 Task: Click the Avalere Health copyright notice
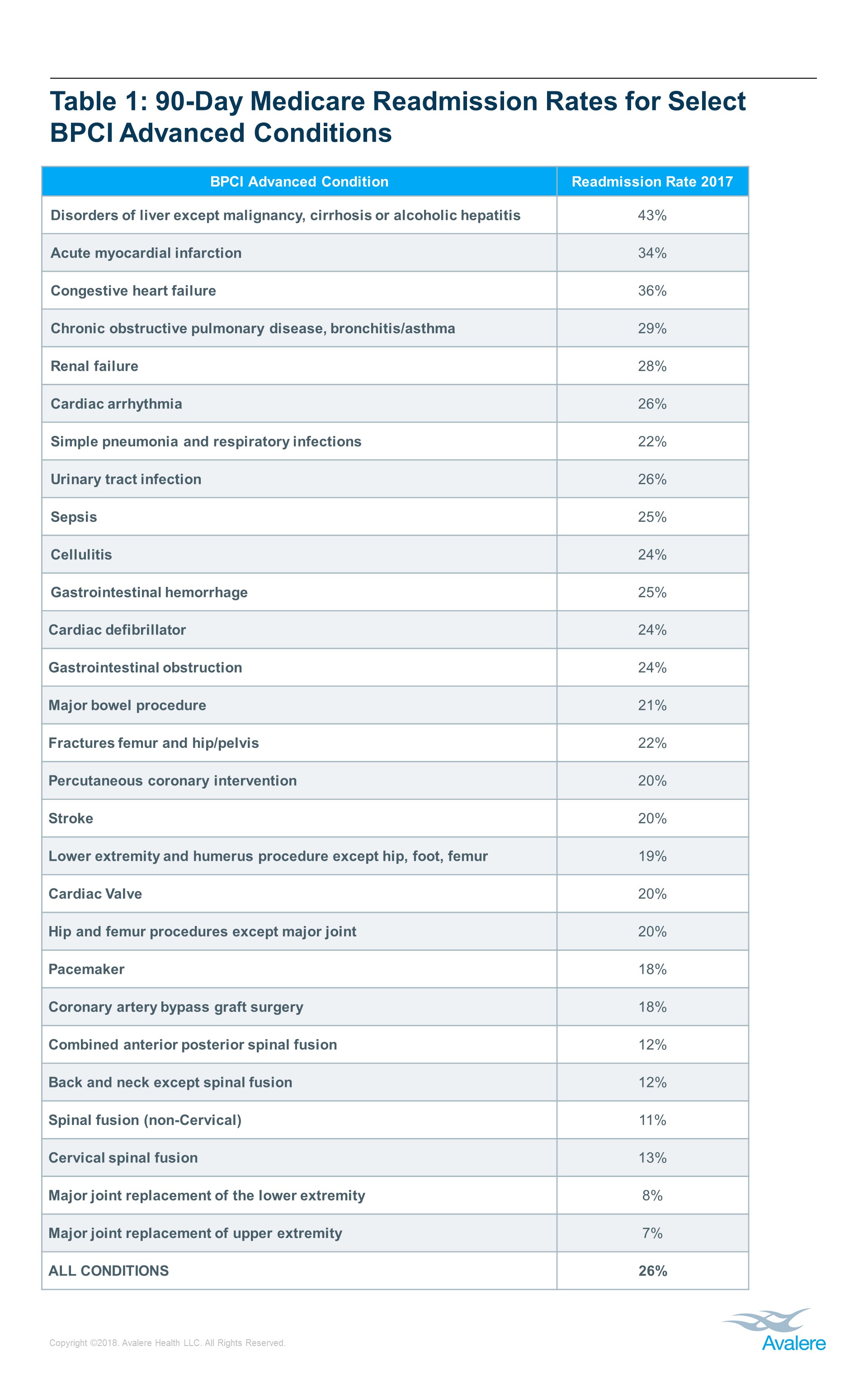(x=167, y=1343)
